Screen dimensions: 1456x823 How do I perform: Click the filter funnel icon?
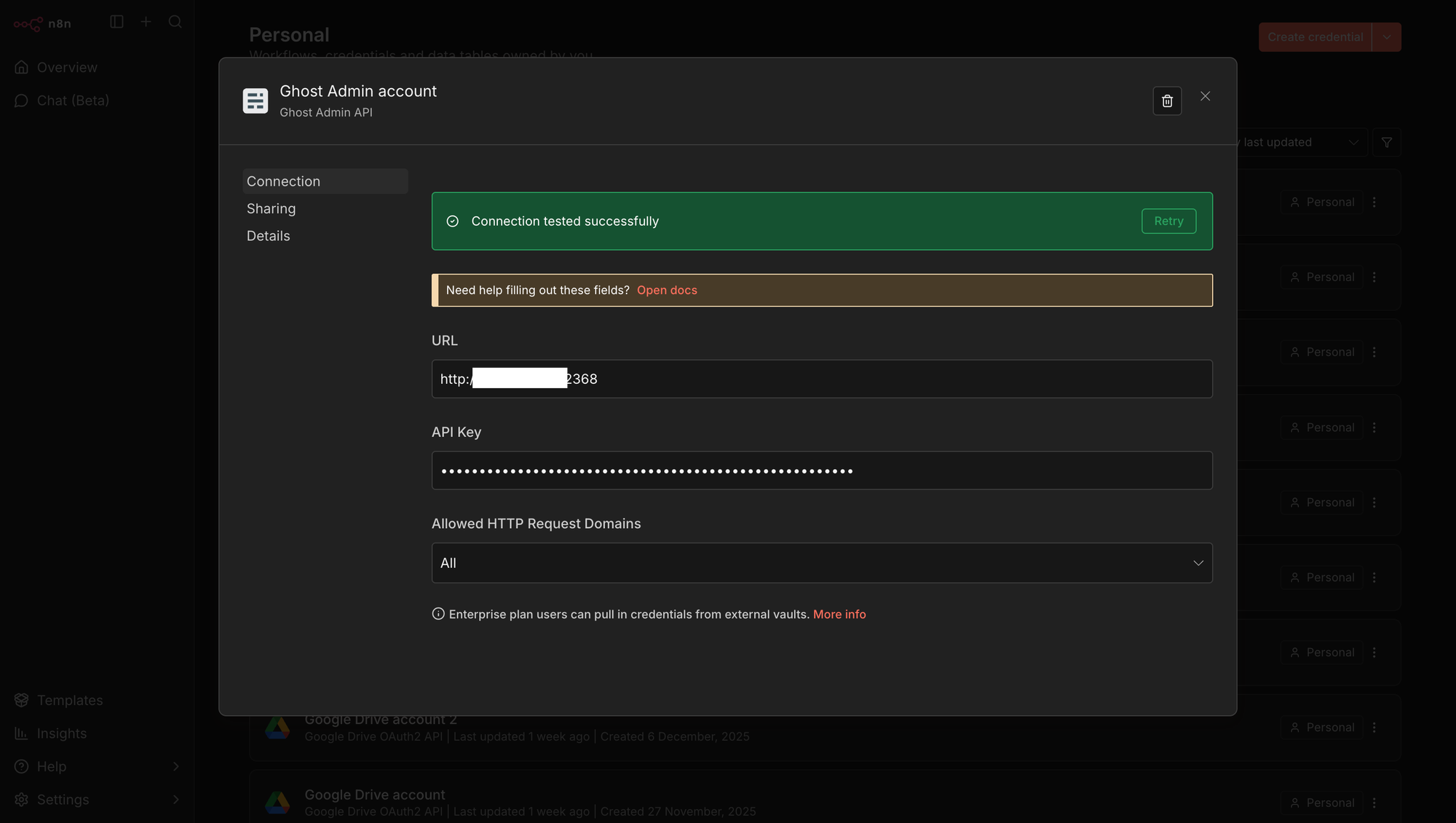pos(1386,143)
